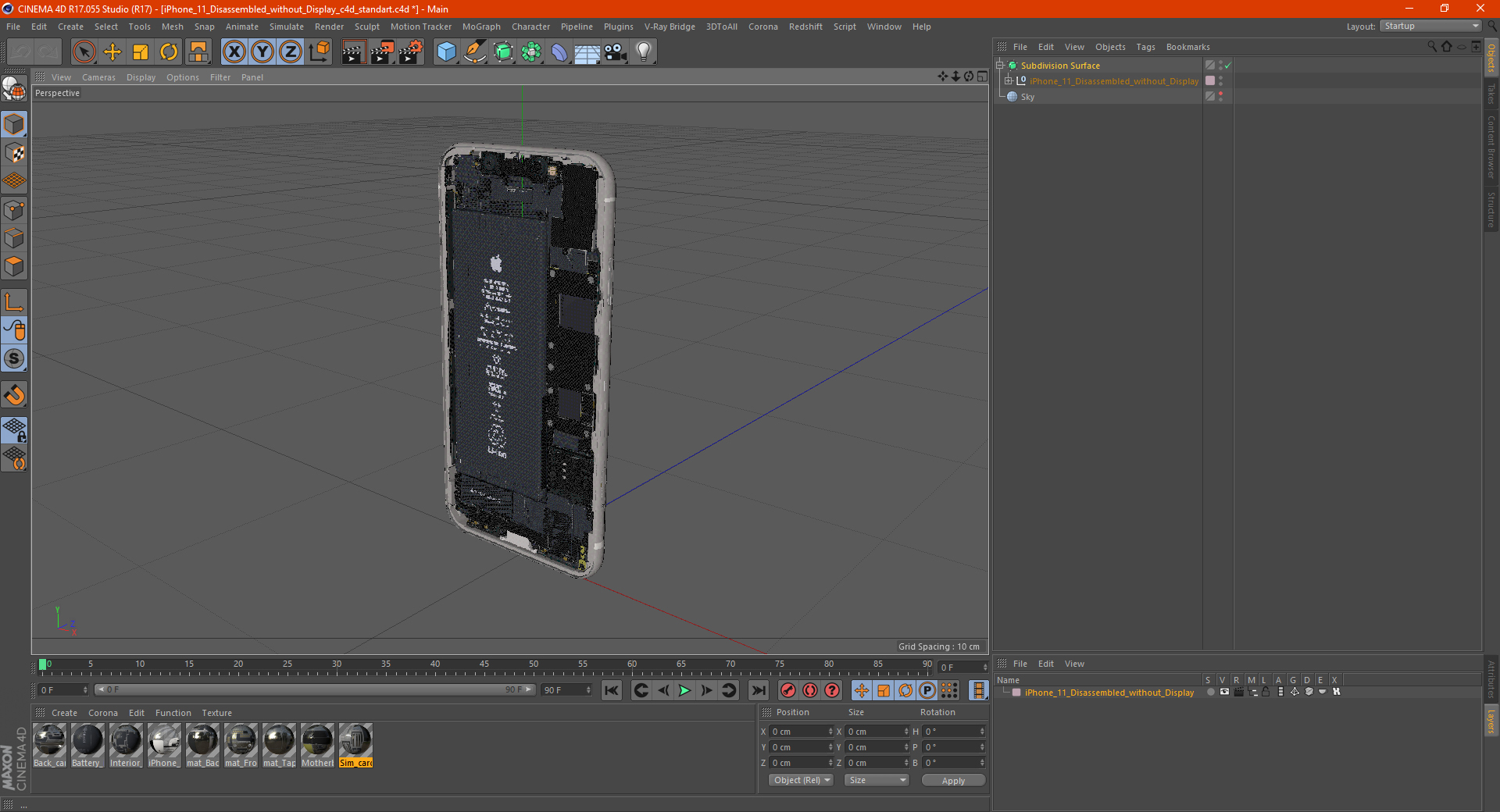Switch to Points mode
This screenshot has width=1500, height=812.
coord(14,210)
